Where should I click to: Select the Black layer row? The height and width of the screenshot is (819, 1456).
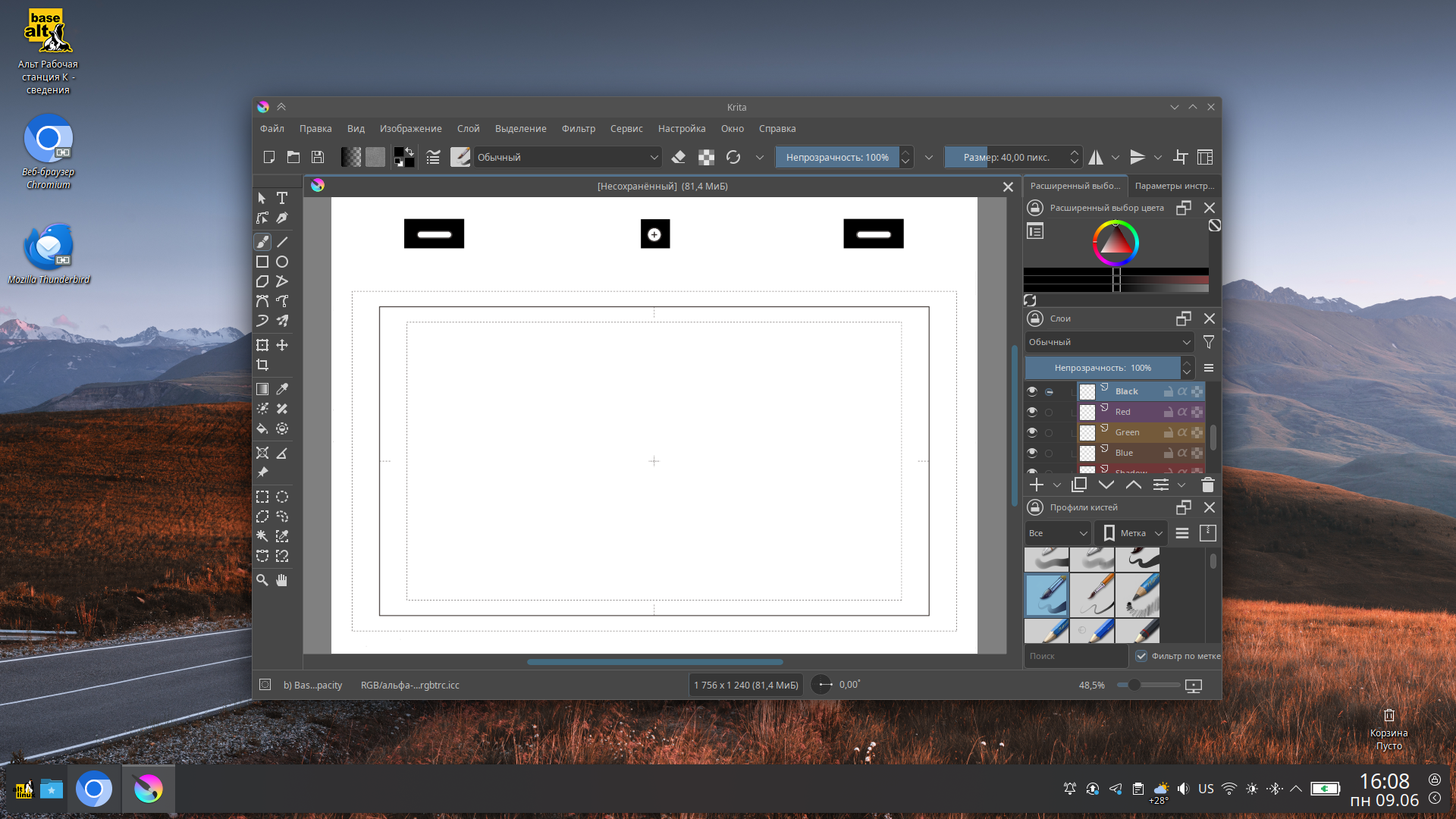pos(1141,391)
